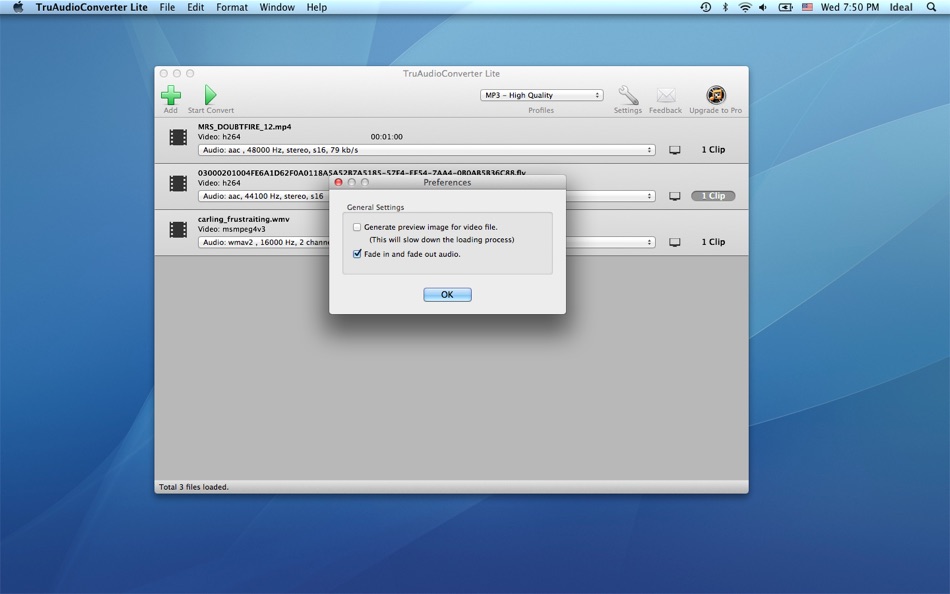Open the 44100 Hz audio track dropdown
The width and height of the screenshot is (950, 594).
tap(427, 196)
